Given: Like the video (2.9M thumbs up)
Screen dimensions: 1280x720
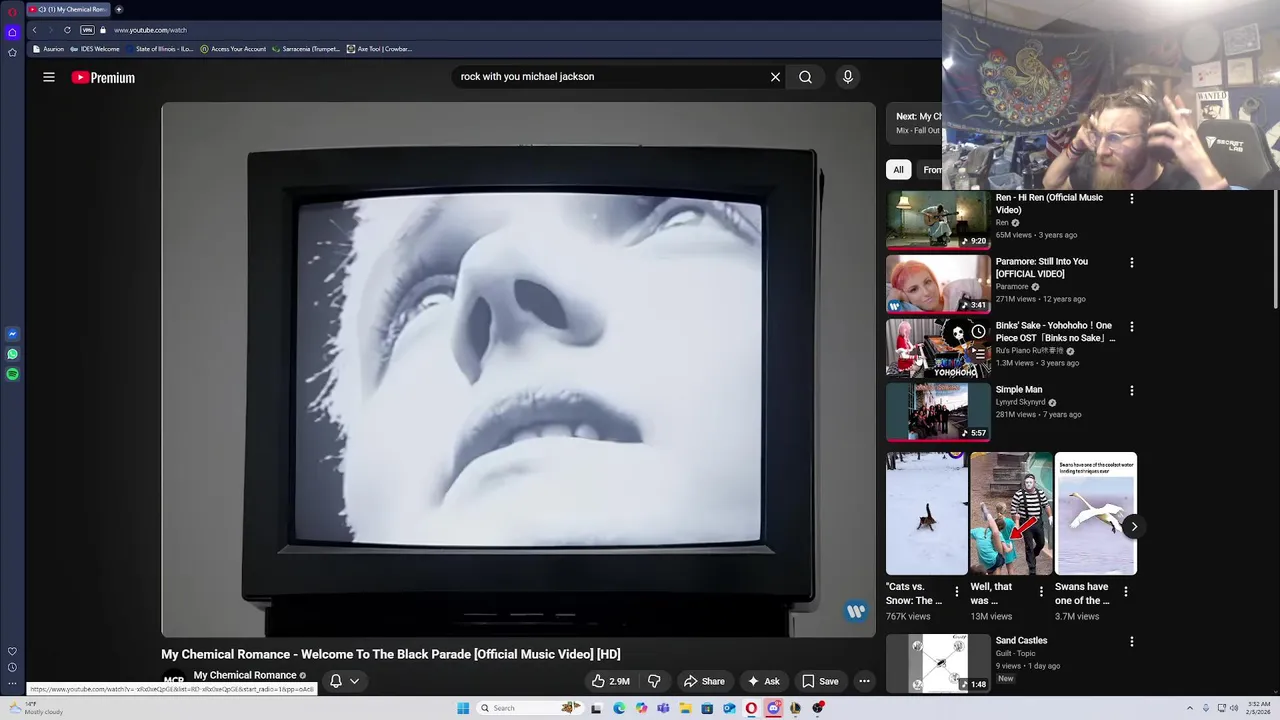Looking at the screenshot, I should (611, 681).
